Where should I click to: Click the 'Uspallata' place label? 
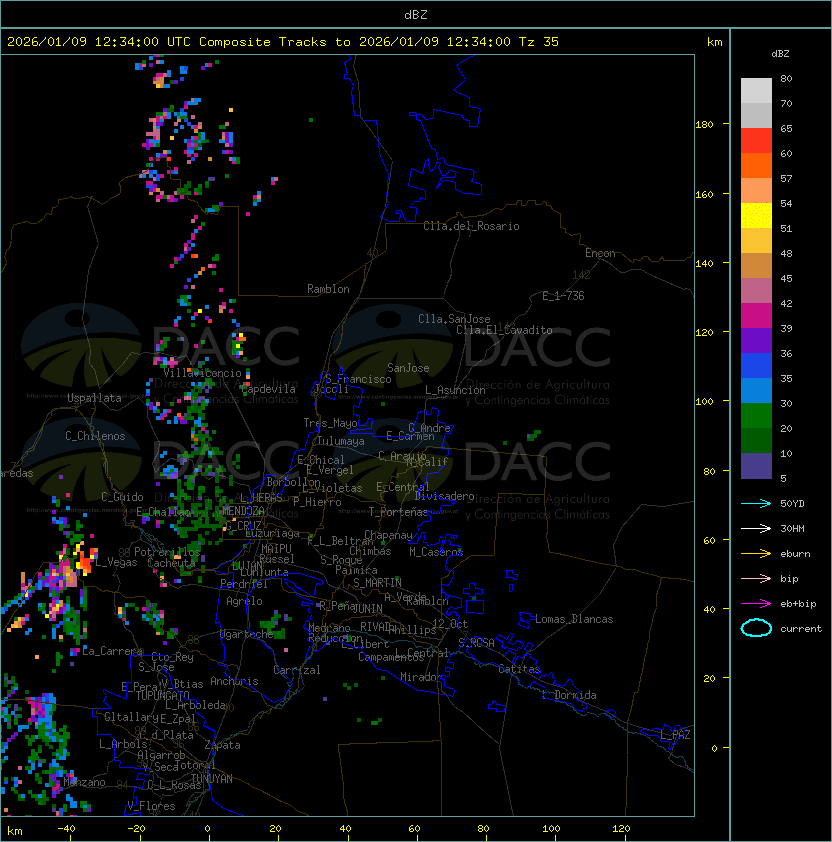[94, 398]
